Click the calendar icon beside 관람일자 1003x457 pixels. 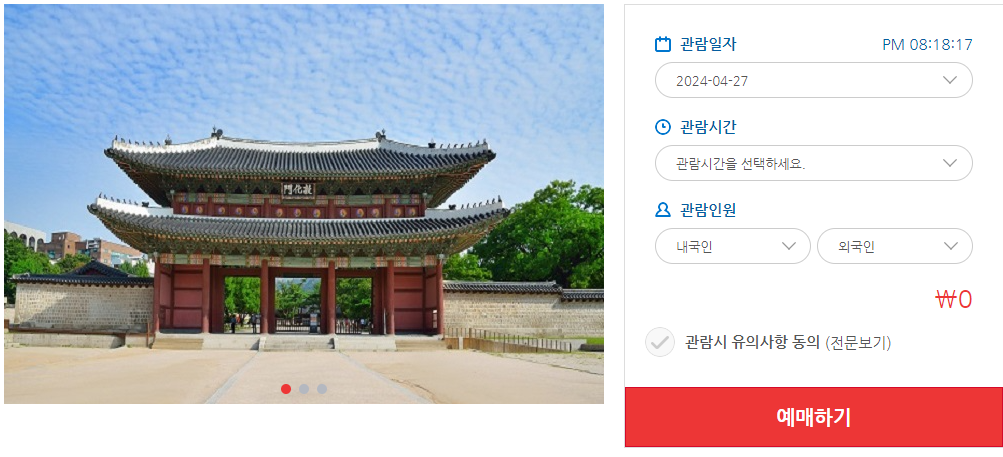pos(663,44)
